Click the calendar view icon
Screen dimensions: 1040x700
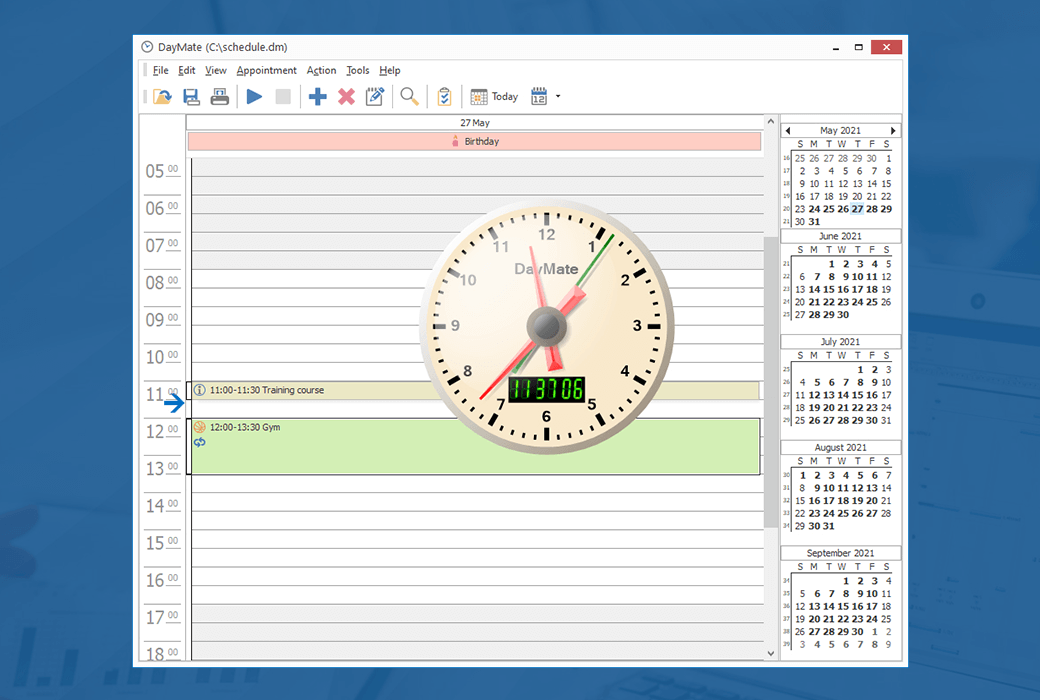click(x=539, y=97)
